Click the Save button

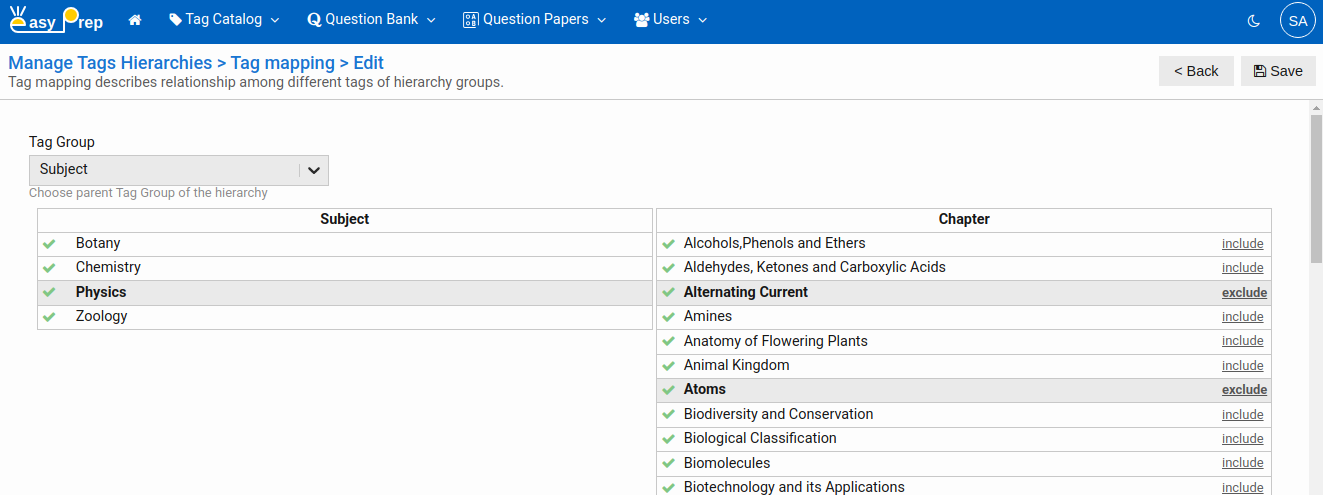(1277, 71)
